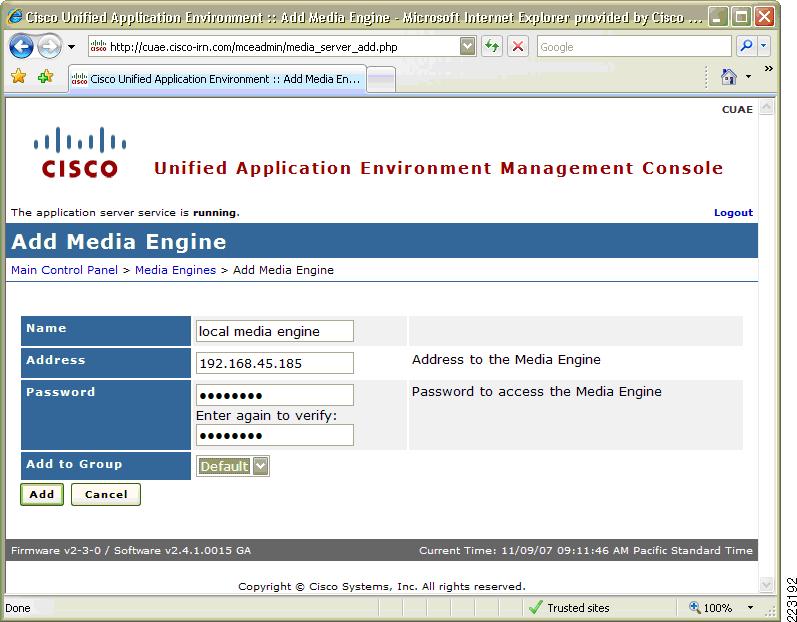Click the Google search box
The height and width of the screenshot is (622, 797).
tap(634, 47)
